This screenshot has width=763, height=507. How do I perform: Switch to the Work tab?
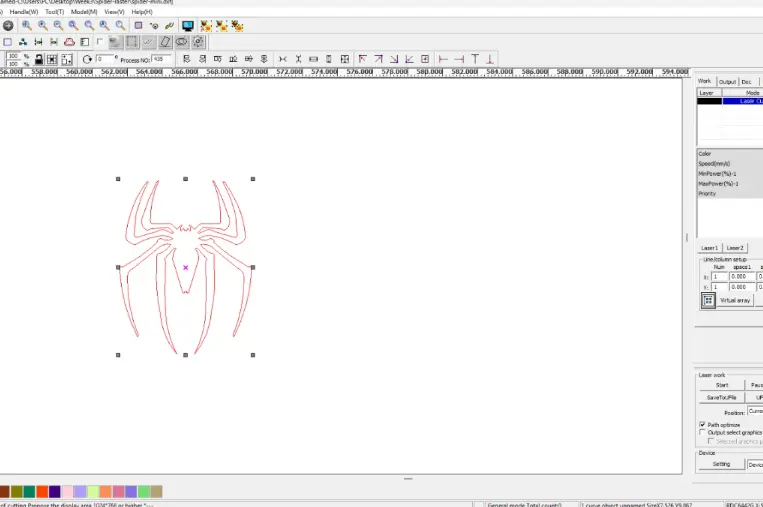coord(704,81)
